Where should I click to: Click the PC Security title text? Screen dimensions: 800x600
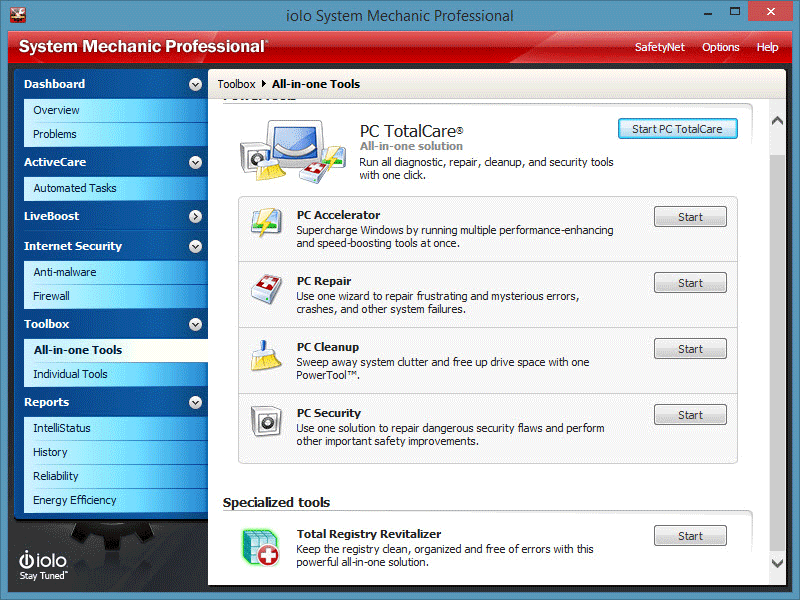coord(329,413)
